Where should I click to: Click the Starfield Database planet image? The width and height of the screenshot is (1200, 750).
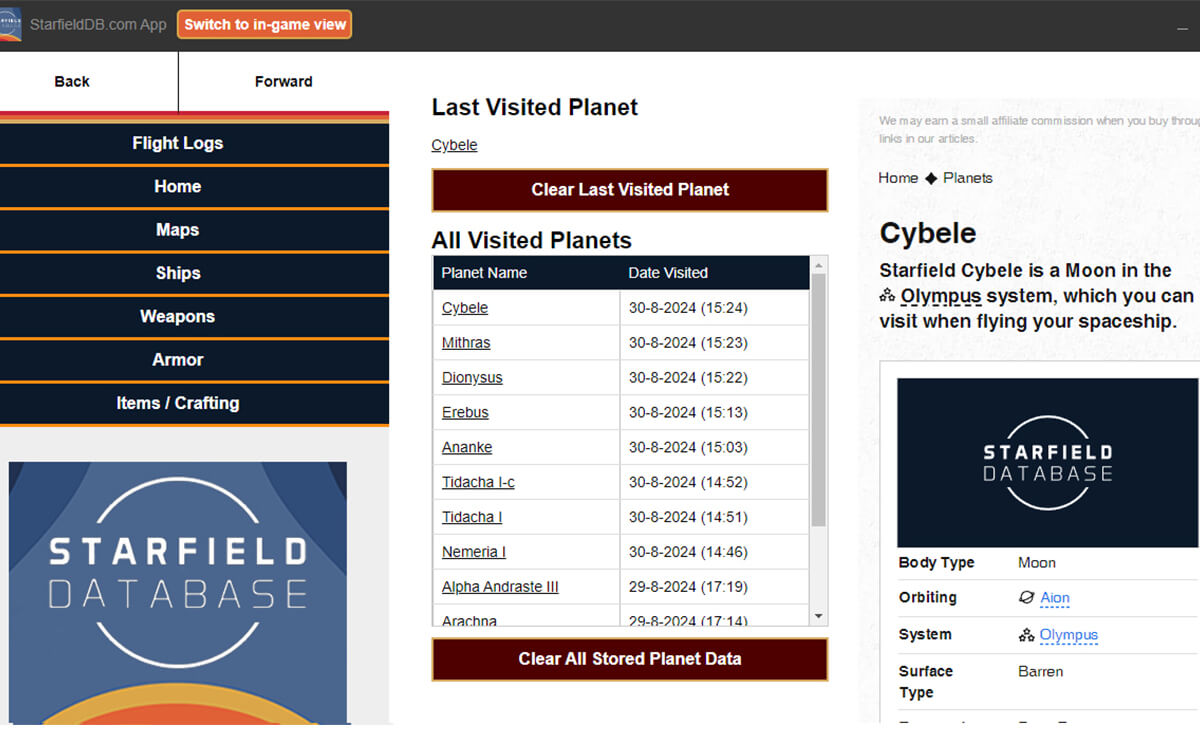pos(1047,463)
